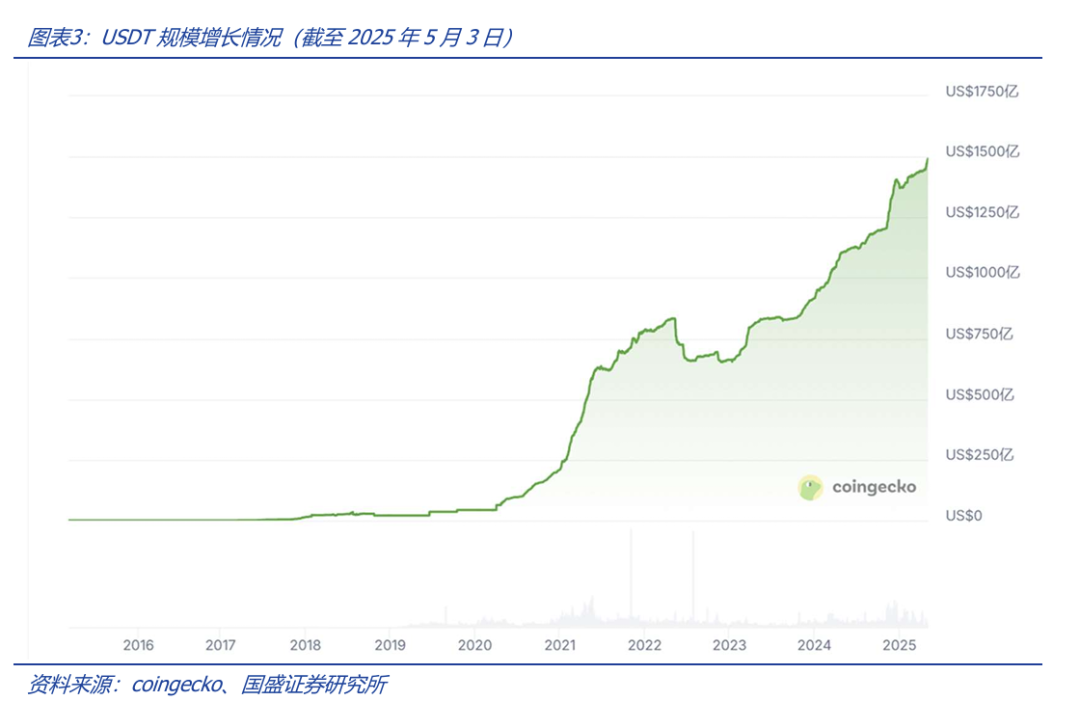The height and width of the screenshot is (701, 1080).
Task: Click the coingecko watermark text
Action: pos(873,488)
